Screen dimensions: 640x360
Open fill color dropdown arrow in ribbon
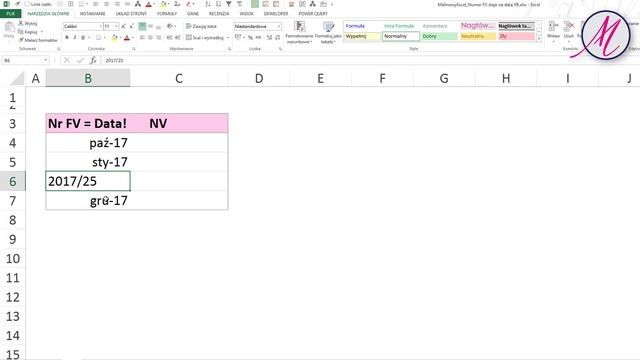pyautogui.click(x=120, y=38)
